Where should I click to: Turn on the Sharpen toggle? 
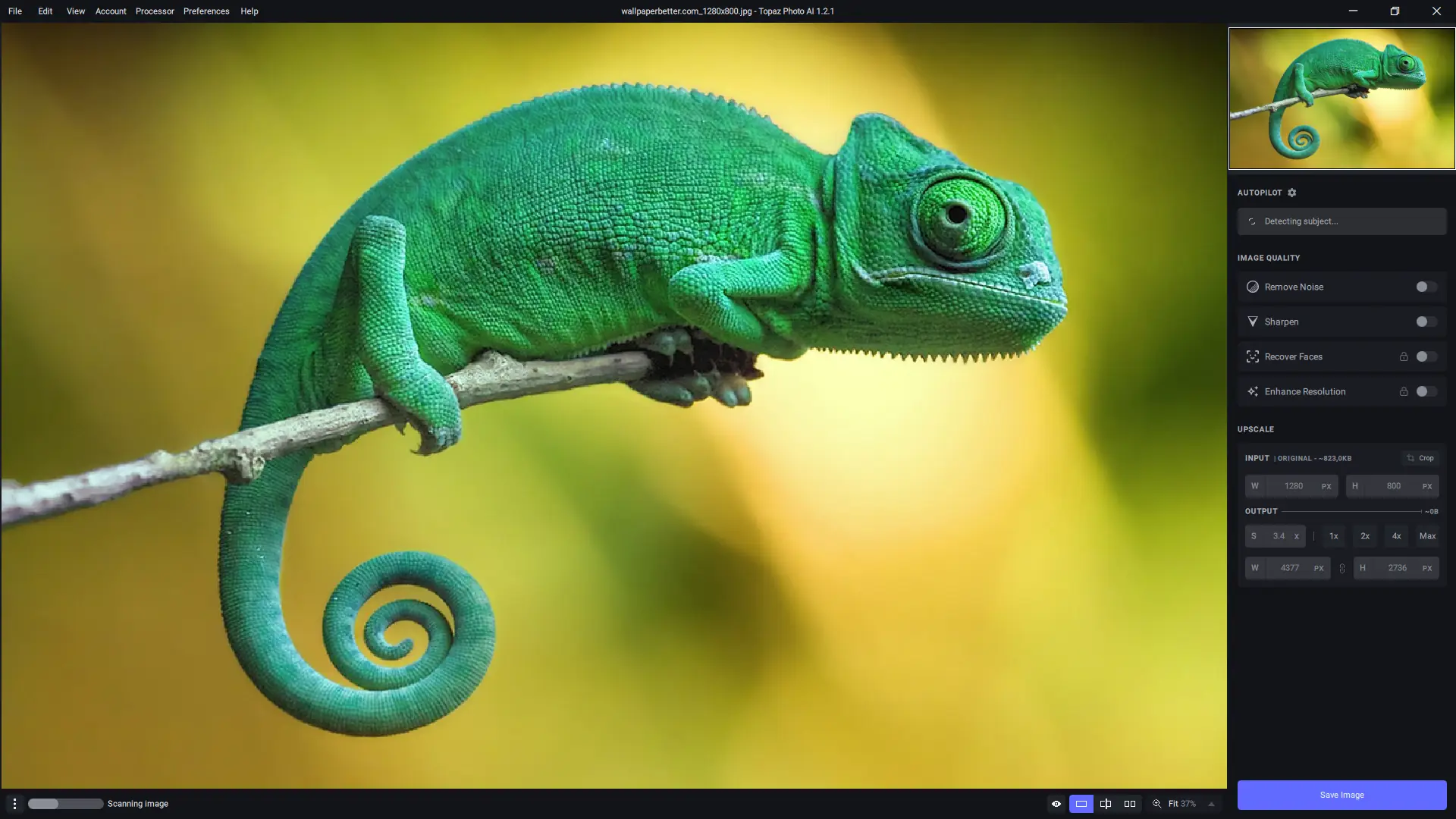tap(1426, 322)
